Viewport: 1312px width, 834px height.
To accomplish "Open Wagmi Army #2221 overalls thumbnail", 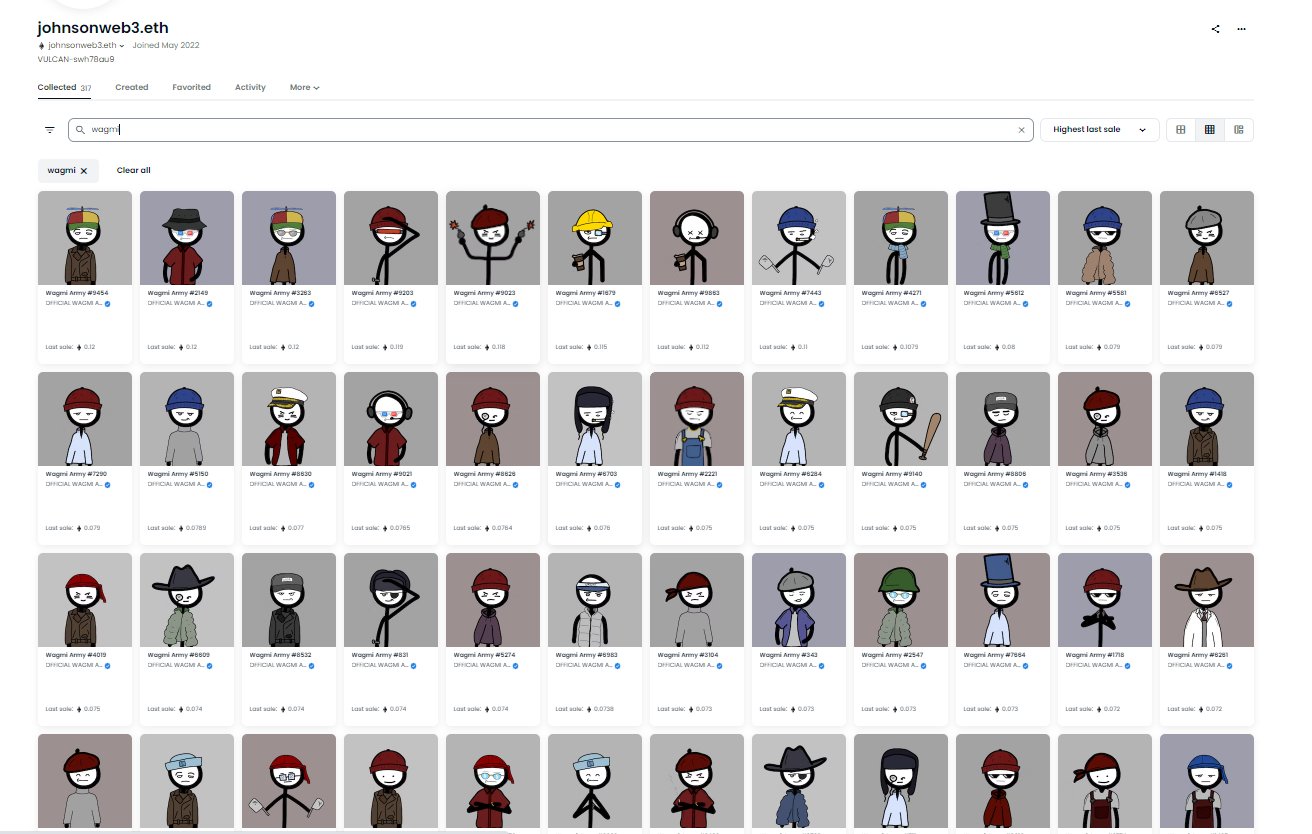I will click(697, 419).
